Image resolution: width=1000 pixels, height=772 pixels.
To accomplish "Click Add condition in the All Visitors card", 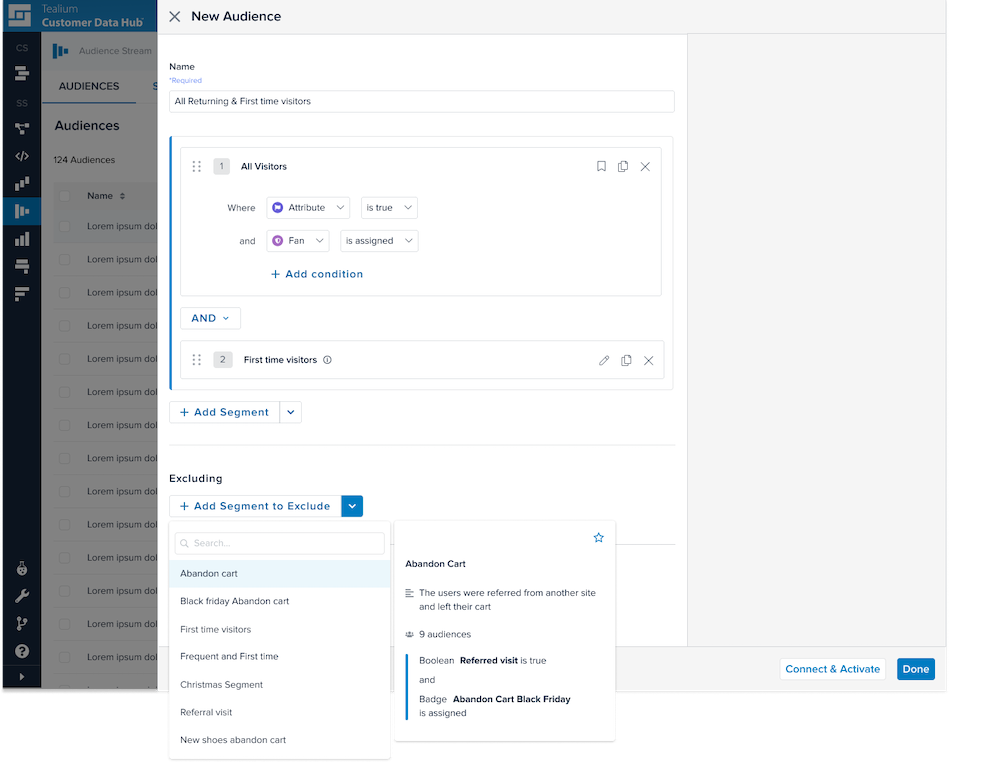I will pos(317,273).
